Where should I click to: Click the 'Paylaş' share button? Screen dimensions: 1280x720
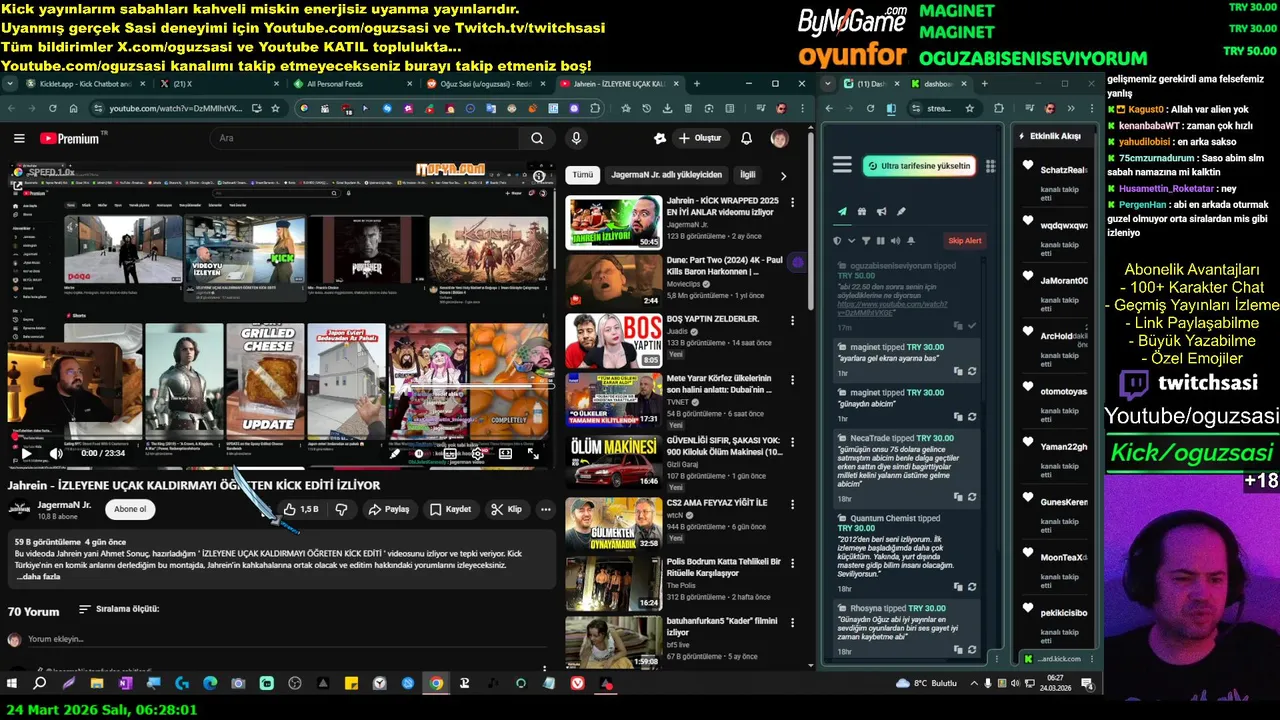coord(389,509)
